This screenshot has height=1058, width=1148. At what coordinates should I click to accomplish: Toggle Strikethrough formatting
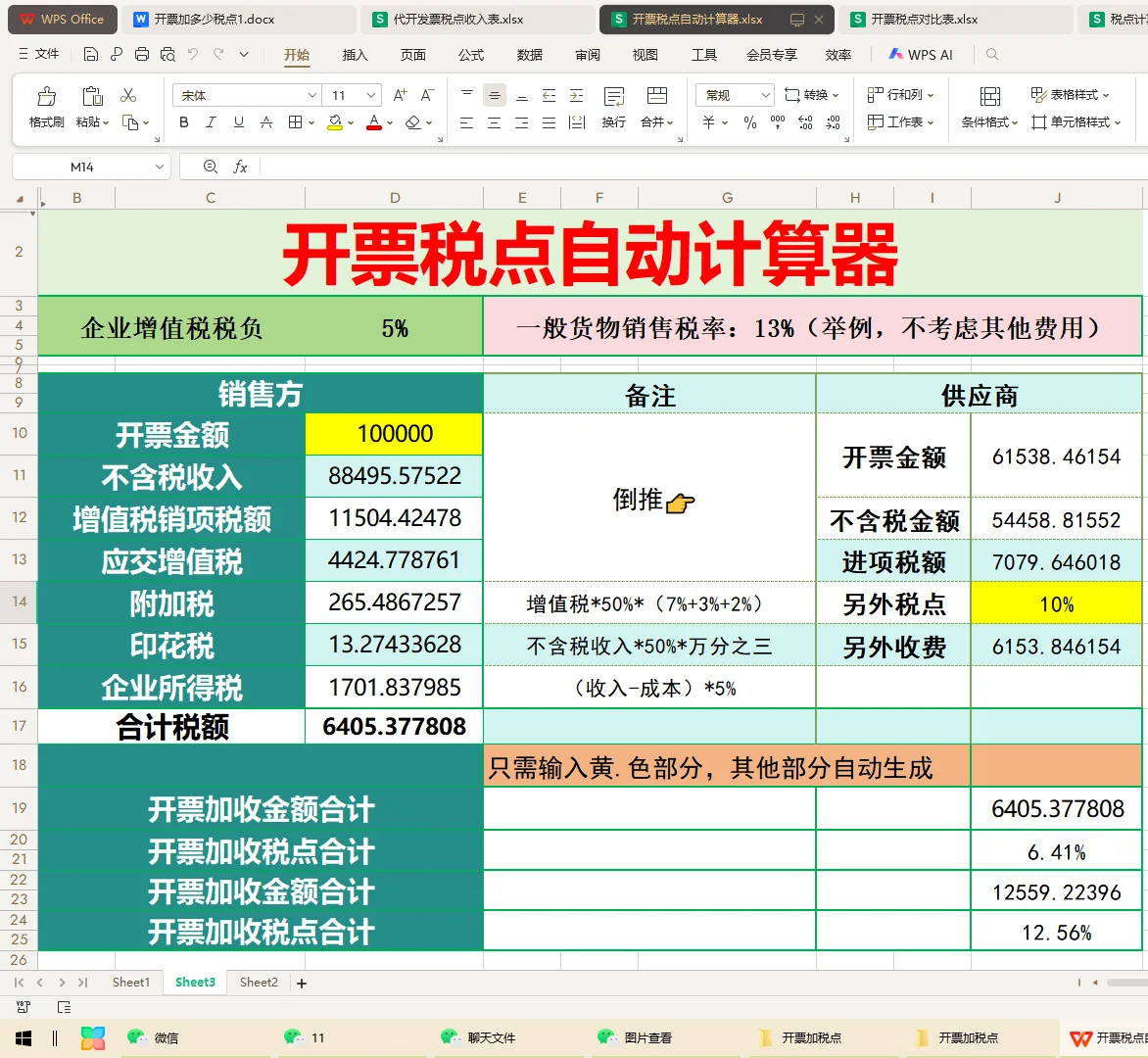click(266, 122)
